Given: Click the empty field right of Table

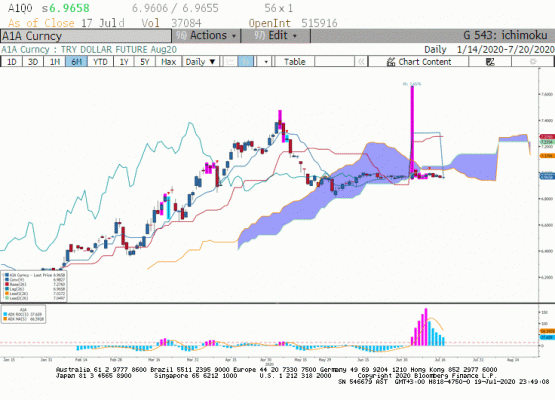Looking at the screenshot, I should click(334, 62).
